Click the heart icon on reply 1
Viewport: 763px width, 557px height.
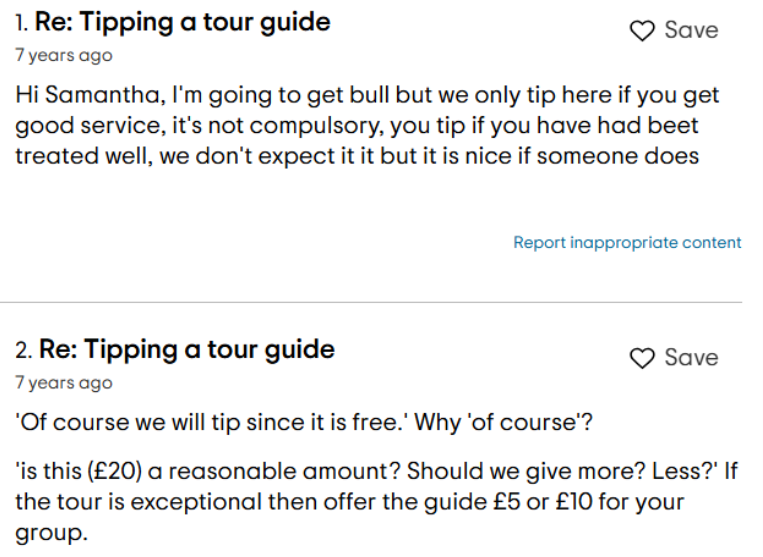642,31
